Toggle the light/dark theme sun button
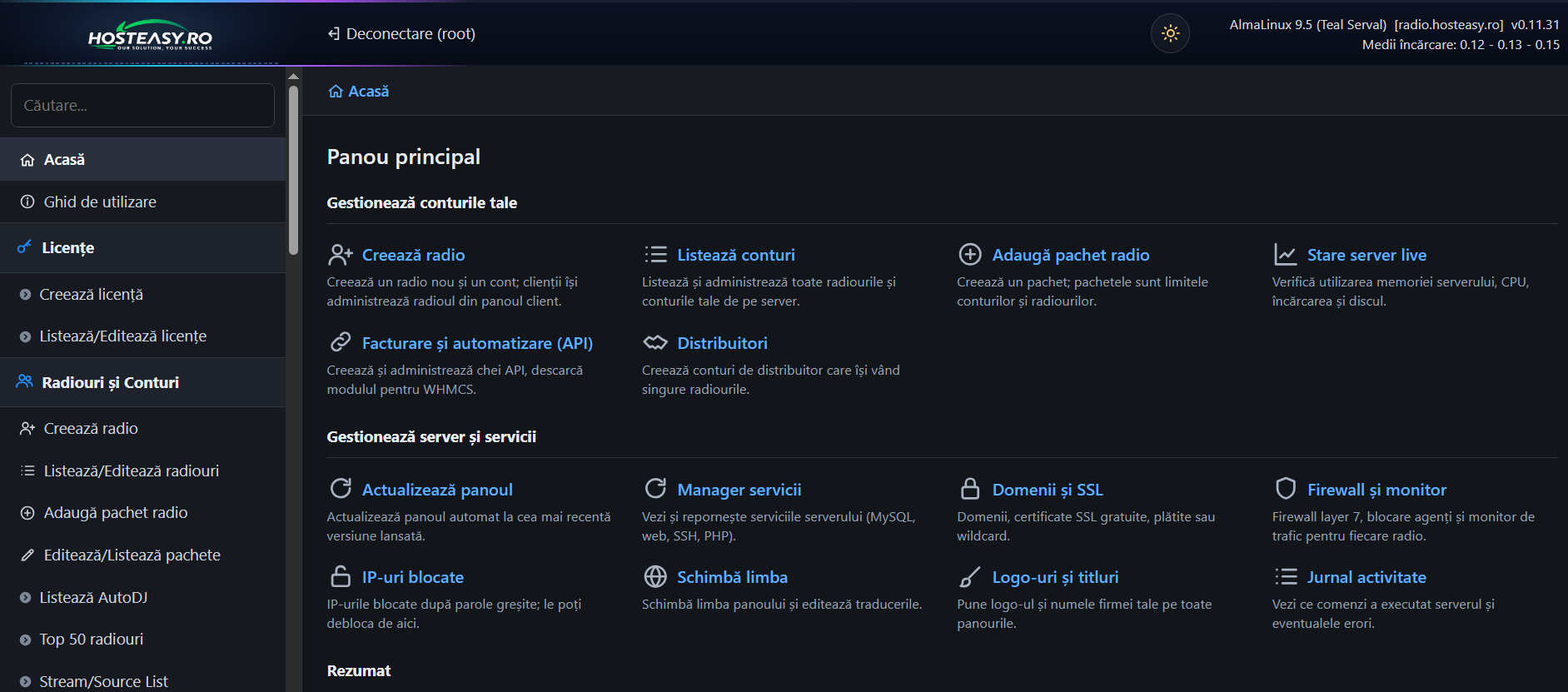The width and height of the screenshot is (1568, 692). [x=1170, y=34]
